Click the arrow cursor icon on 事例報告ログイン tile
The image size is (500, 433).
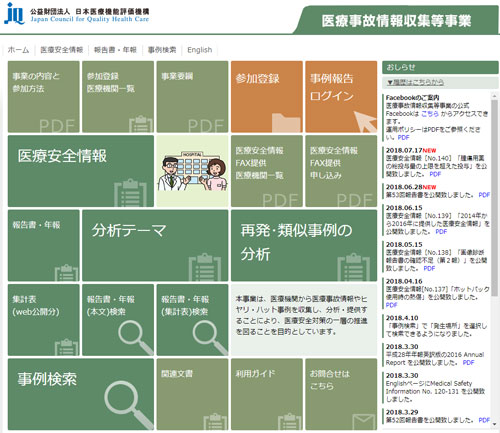[x=365, y=122]
